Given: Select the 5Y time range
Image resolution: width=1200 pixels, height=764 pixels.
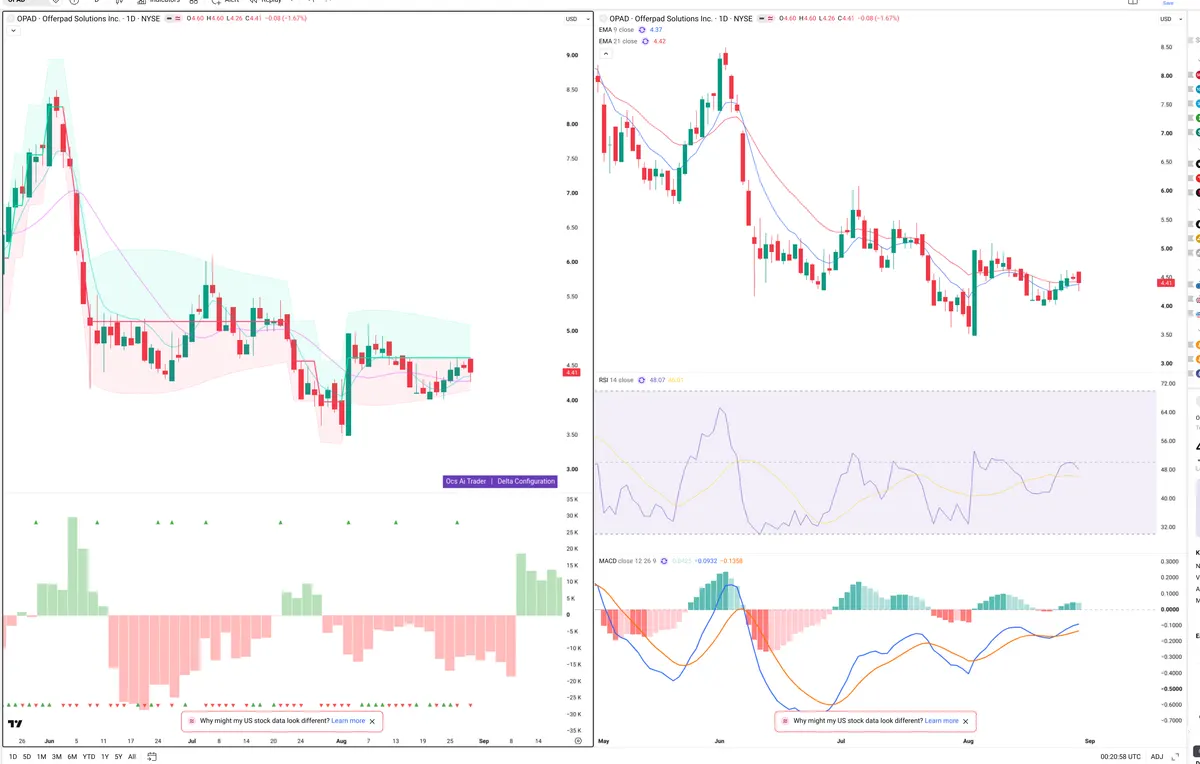Looking at the screenshot, I should [x=118, y=756].
